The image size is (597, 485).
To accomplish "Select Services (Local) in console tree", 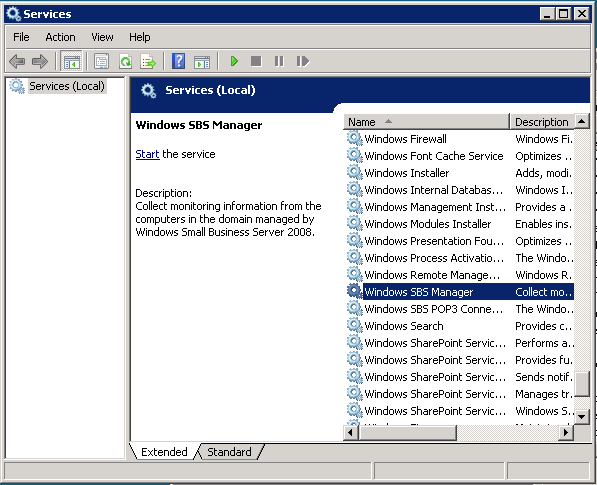I will tap(67, 86).
